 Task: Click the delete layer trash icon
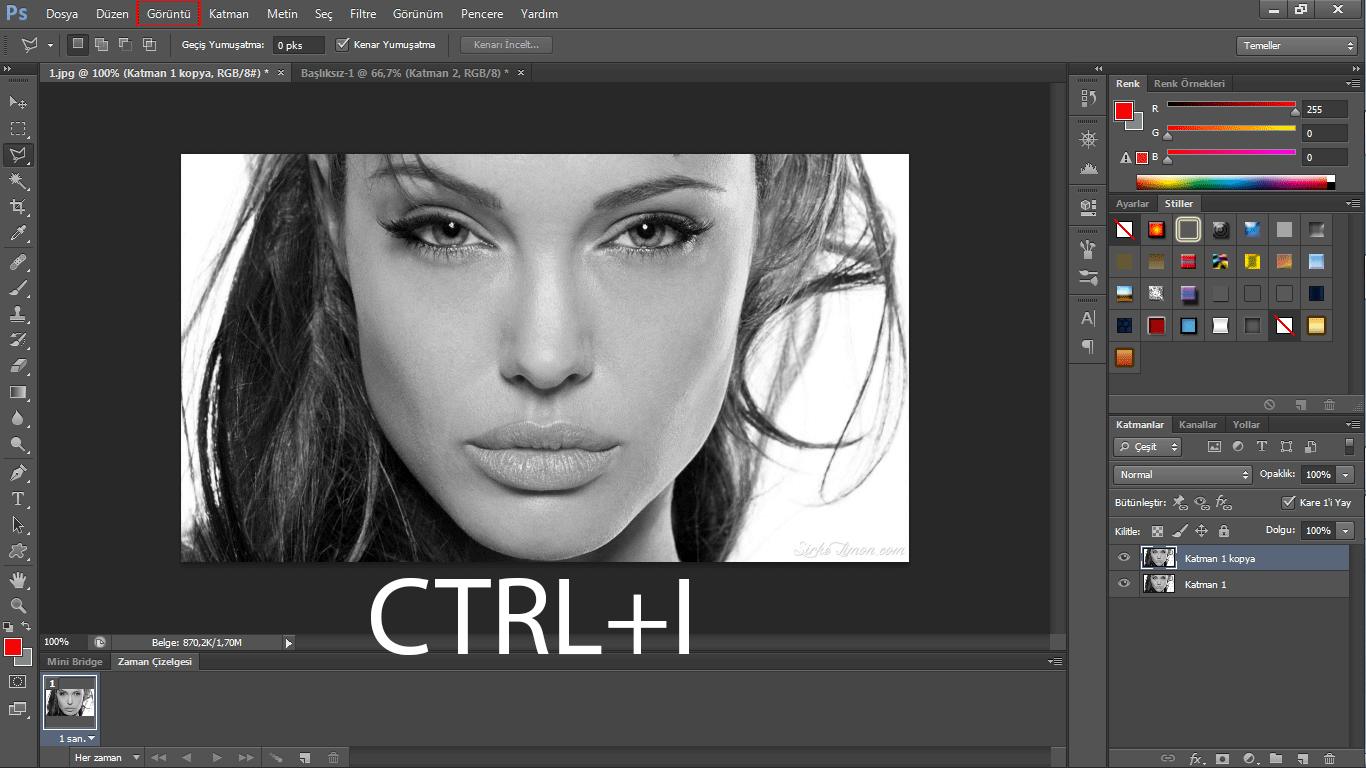[1329, 758]
